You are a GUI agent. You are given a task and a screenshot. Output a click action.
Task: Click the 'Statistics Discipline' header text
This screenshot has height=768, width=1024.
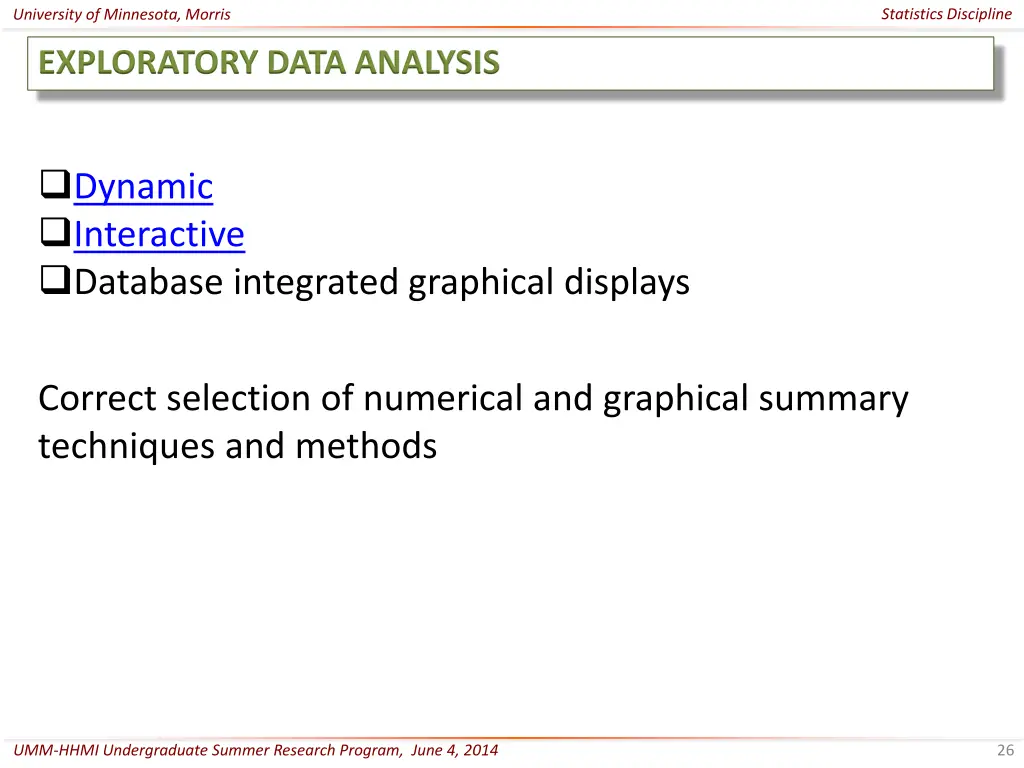pyautogui.click(x=946, y=14)
